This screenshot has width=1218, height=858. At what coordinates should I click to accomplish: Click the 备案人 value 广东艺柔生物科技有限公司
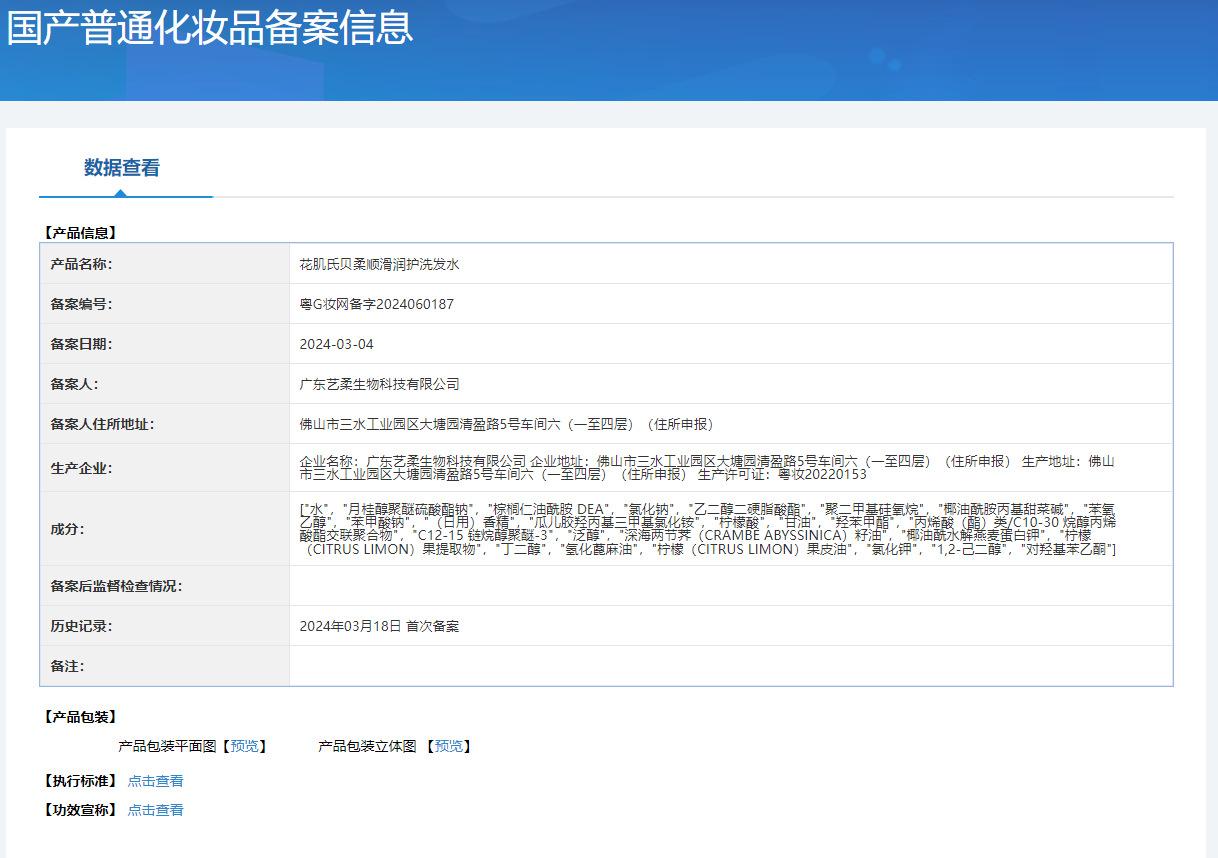(379, 384)
